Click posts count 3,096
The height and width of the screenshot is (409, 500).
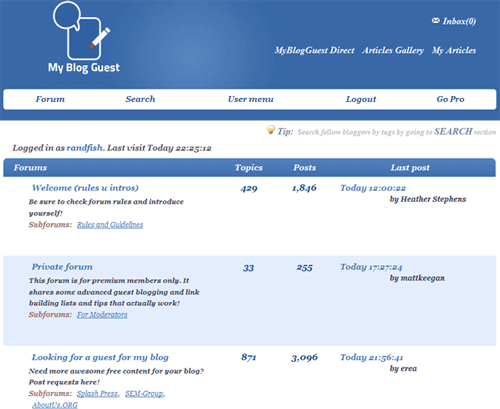click(305, 358)
